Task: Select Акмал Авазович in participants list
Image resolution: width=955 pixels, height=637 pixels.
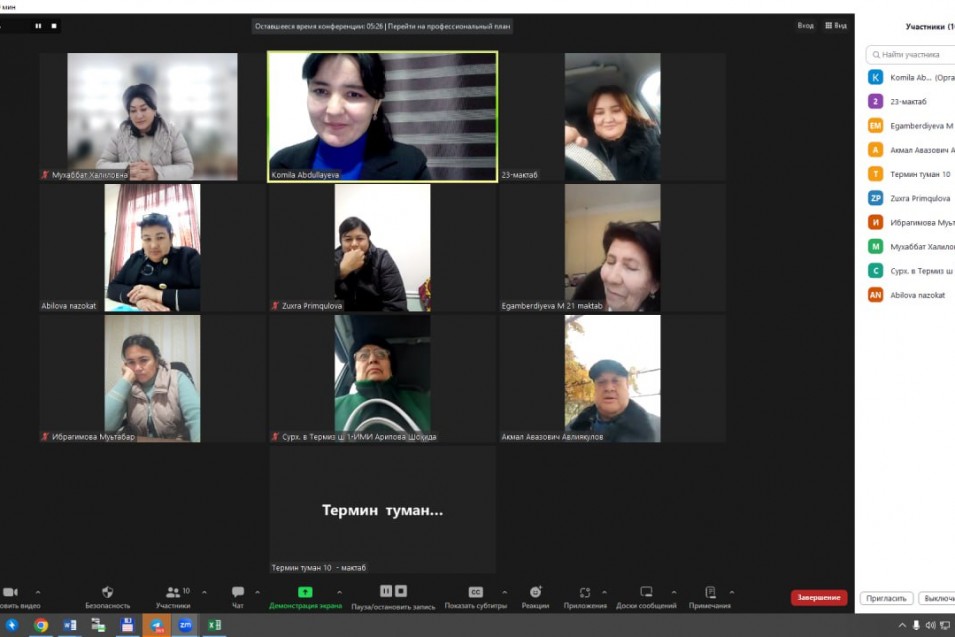Action: pyautogui.click(x=911, y=150)
